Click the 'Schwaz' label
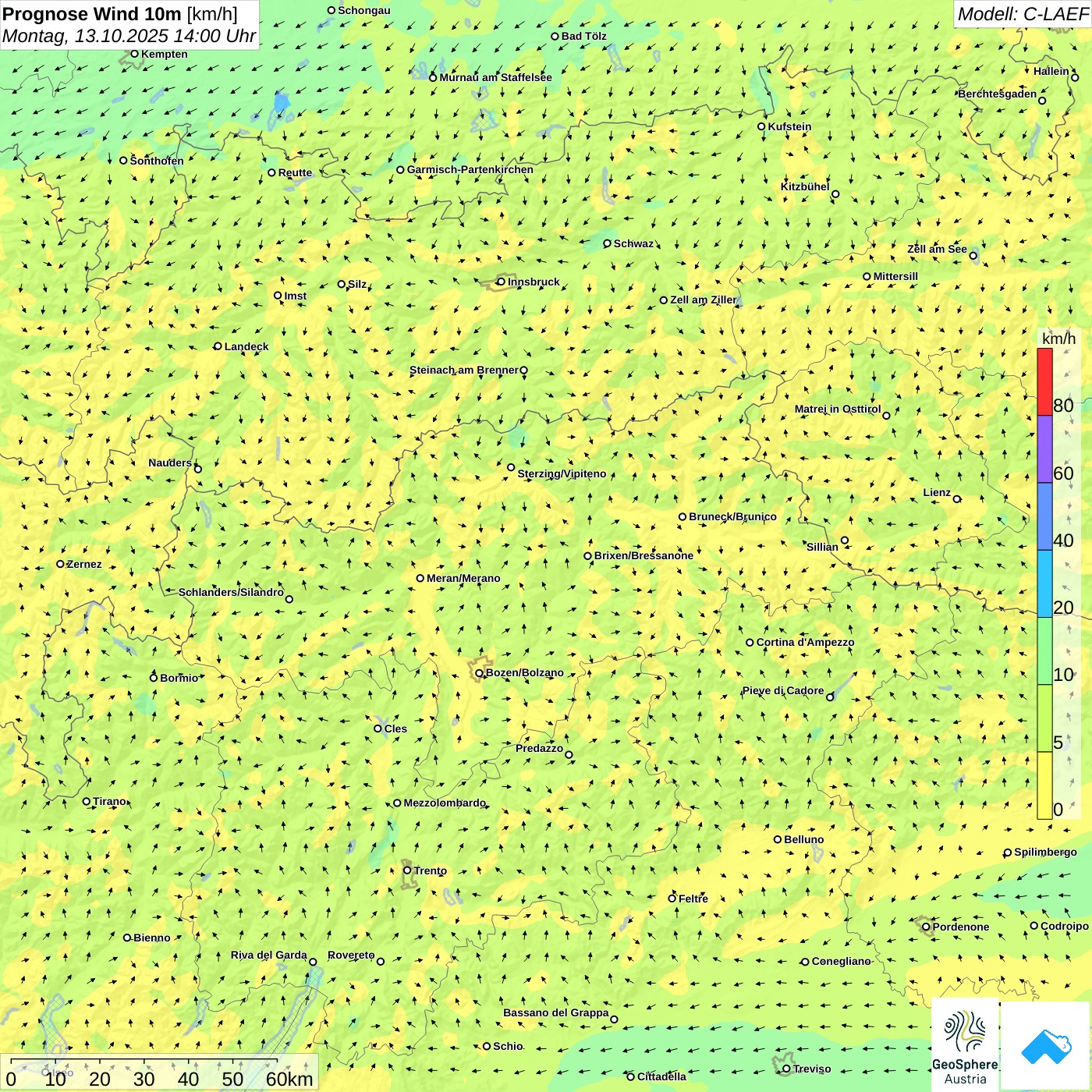Viewport: 1092px width, 1092px height. 633,243
